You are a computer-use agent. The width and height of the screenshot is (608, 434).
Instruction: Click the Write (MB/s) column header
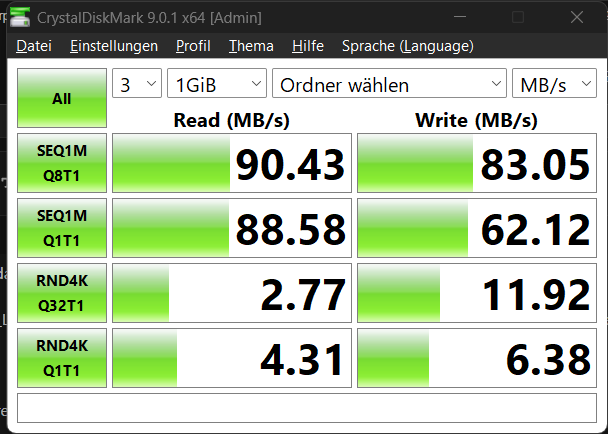(477, 120)
